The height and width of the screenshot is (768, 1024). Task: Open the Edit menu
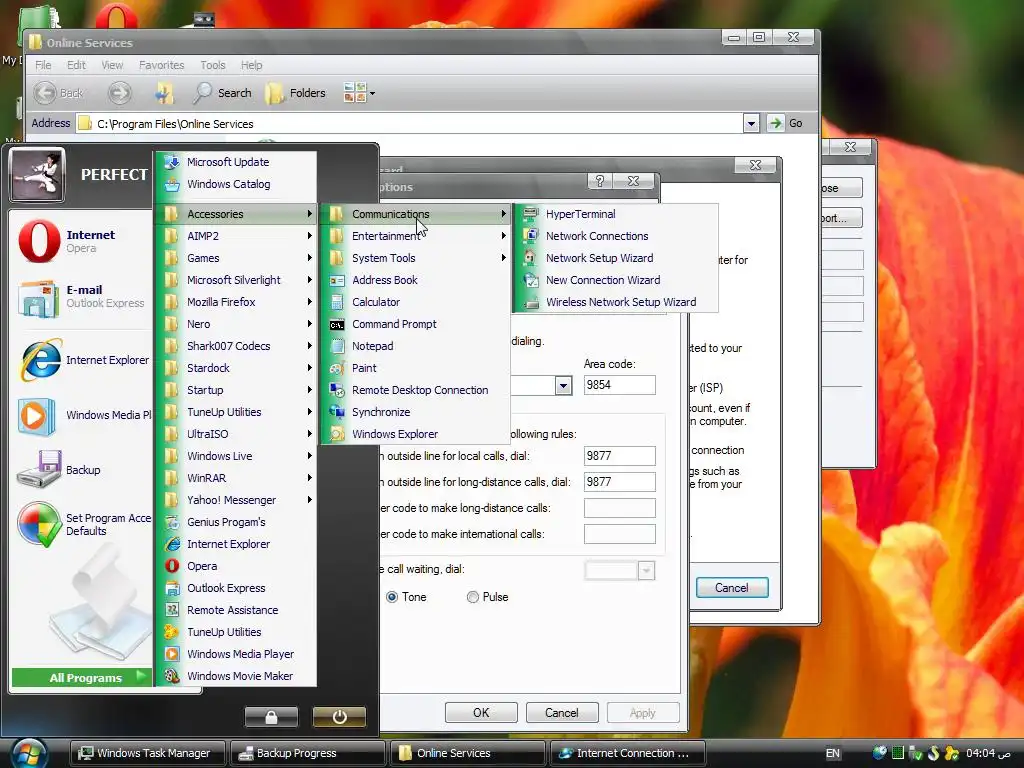tap(76, 65)
